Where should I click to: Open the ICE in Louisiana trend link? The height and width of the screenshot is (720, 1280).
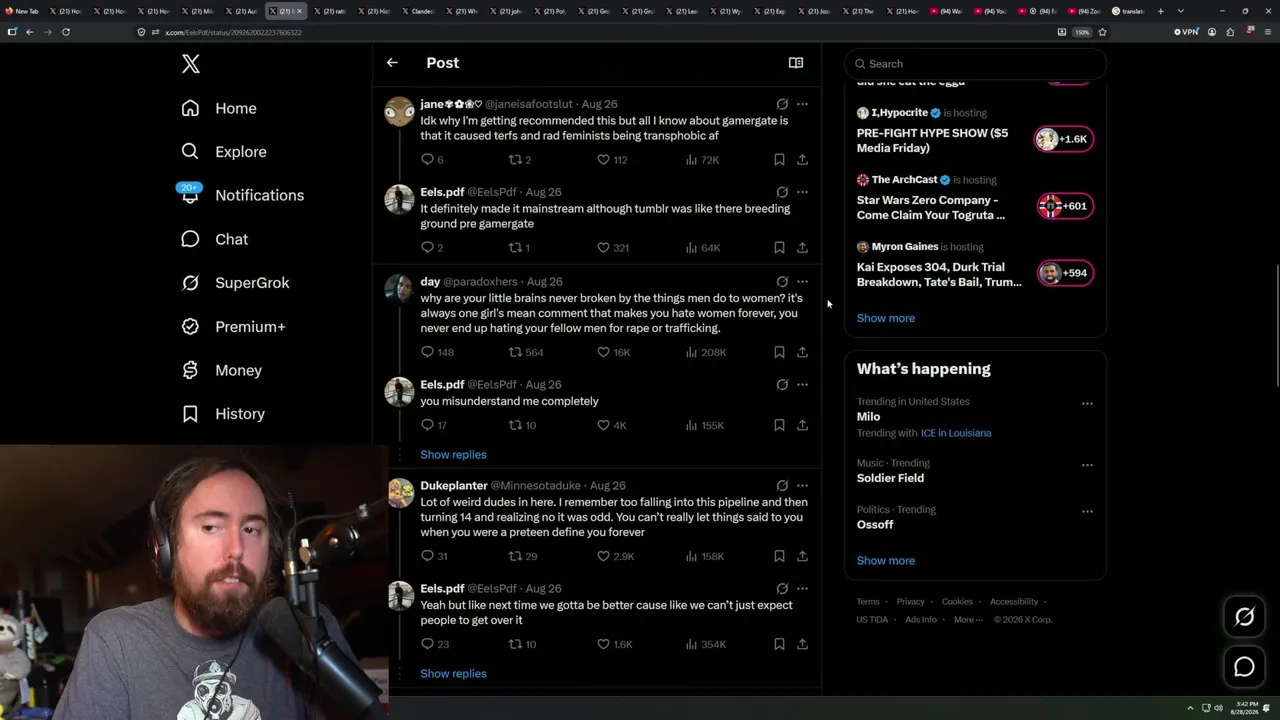pyautogui.click(x=956, y=433)
